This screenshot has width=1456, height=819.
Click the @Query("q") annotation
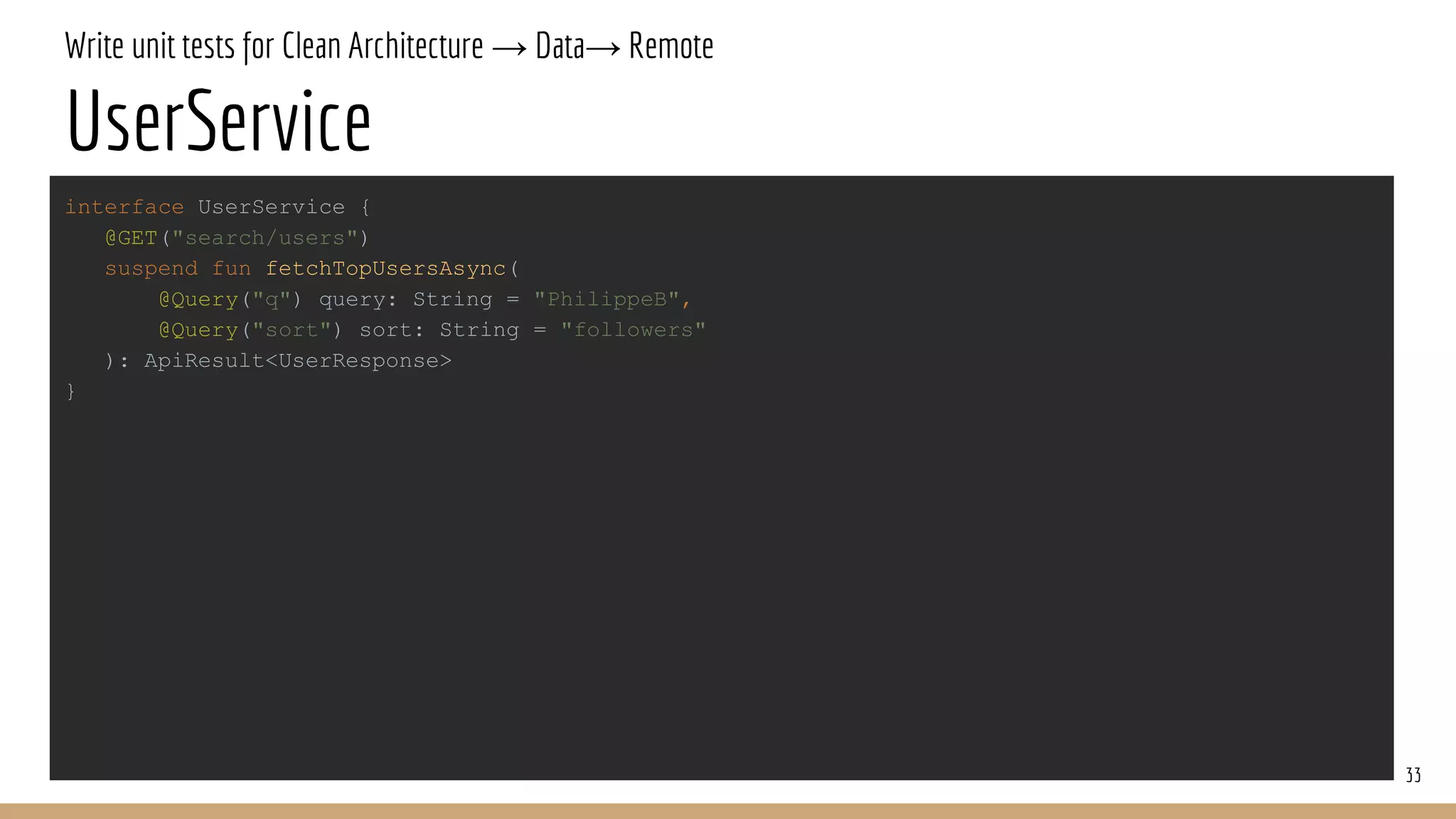230,299
